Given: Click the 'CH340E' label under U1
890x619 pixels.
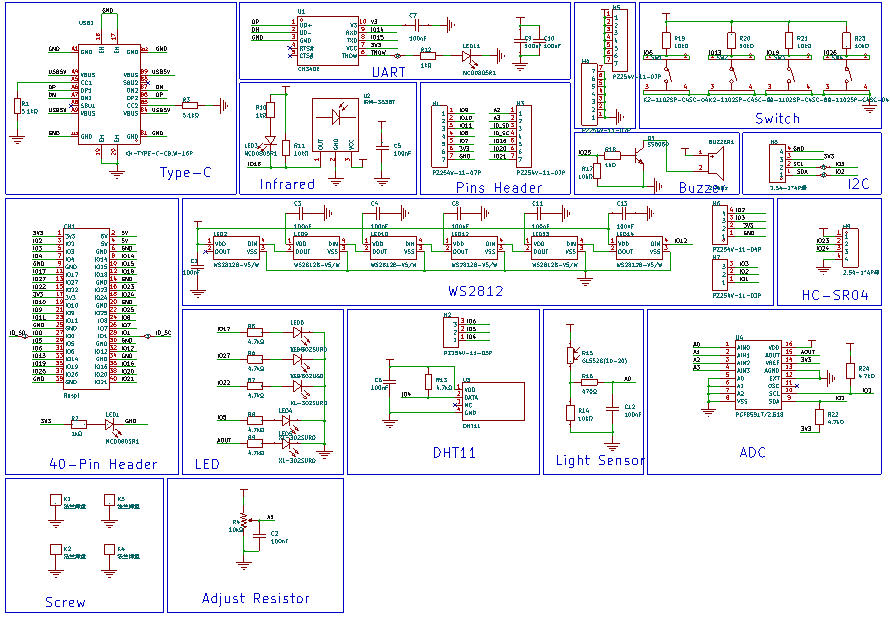Looking at the screenshot, I should pyautogui.click(x=309, y=68).
